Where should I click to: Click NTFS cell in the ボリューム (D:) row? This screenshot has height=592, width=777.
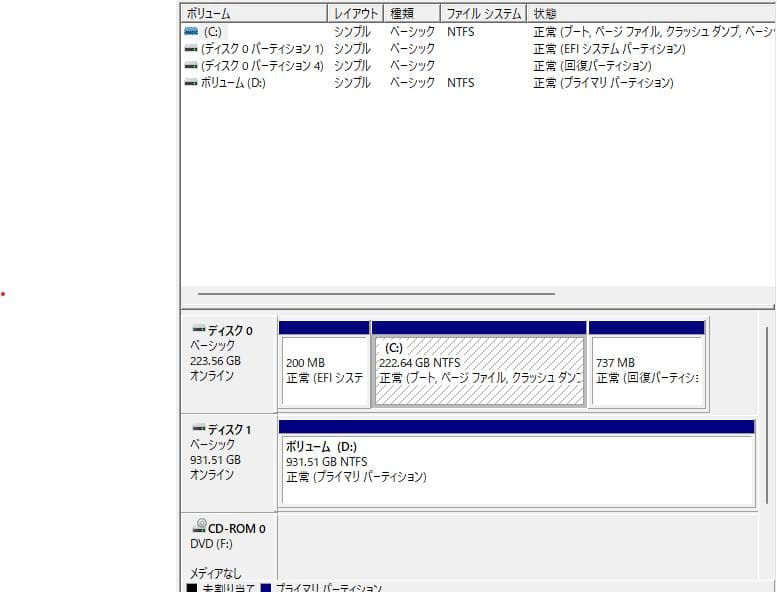pos(460,82)
